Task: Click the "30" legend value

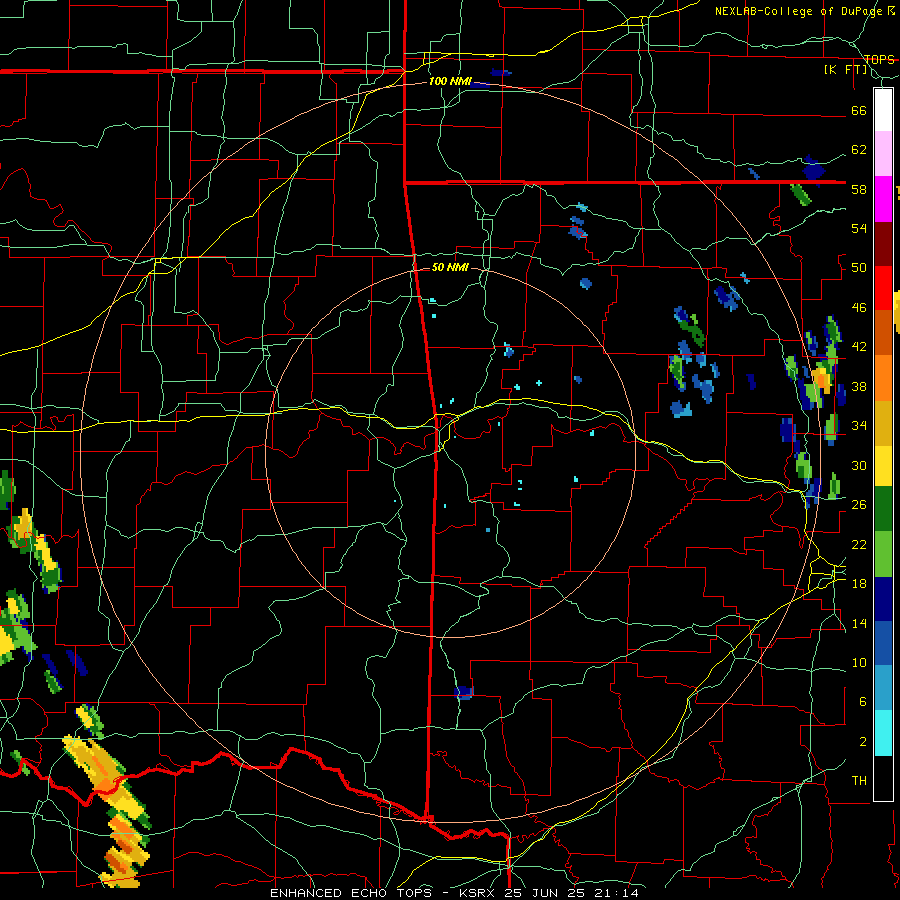Action: (x=859, y=465)
